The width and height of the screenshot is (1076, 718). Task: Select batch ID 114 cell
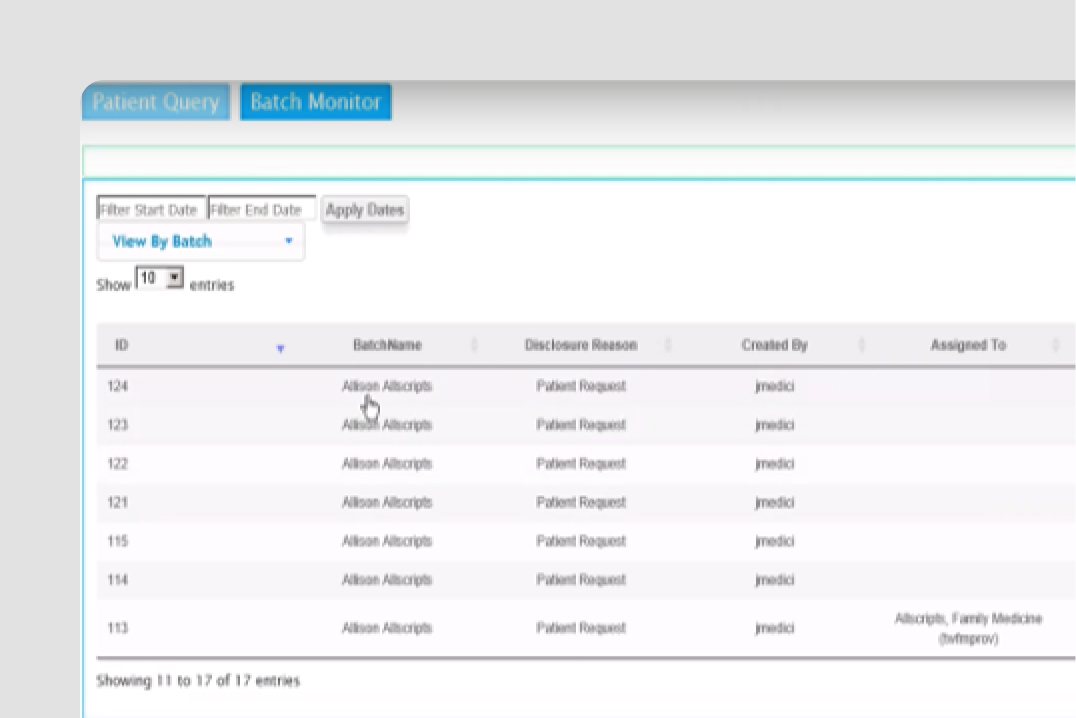[x=118, y=580]
